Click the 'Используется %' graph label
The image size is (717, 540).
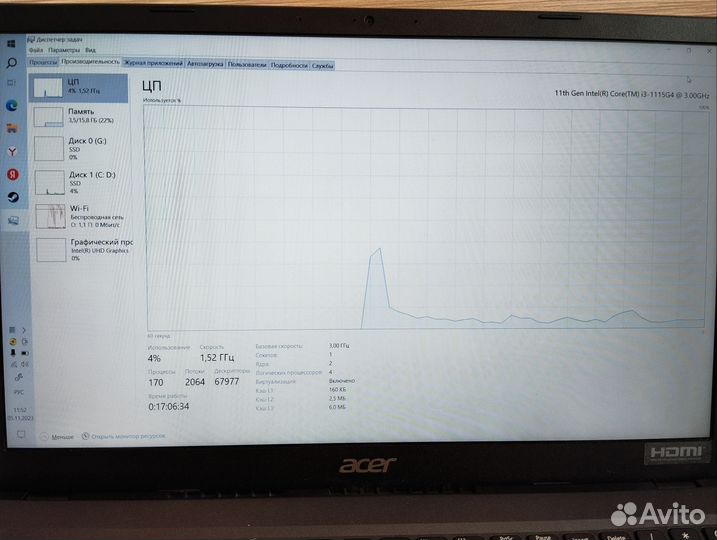(x=162, y=100)
